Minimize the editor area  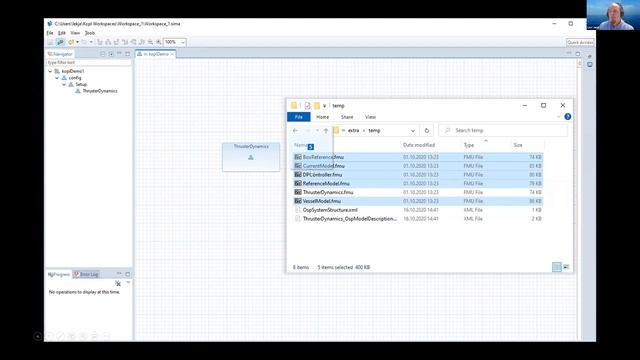569,53
